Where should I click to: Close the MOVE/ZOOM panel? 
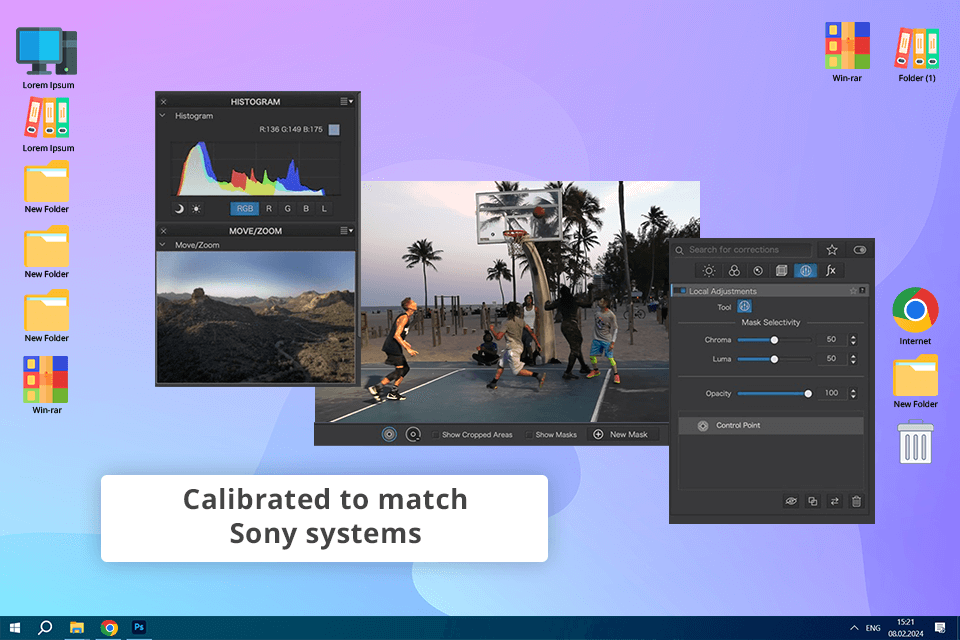[163, 231]
